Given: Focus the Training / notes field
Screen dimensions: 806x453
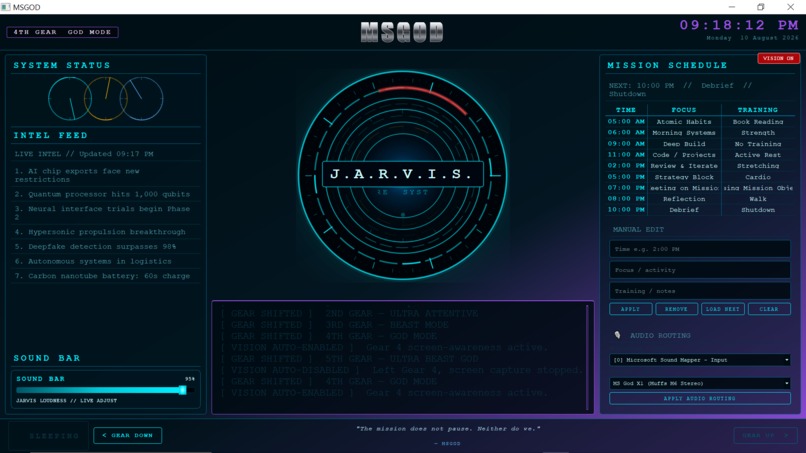Looking at the screenshot, I should coord(700,291).
